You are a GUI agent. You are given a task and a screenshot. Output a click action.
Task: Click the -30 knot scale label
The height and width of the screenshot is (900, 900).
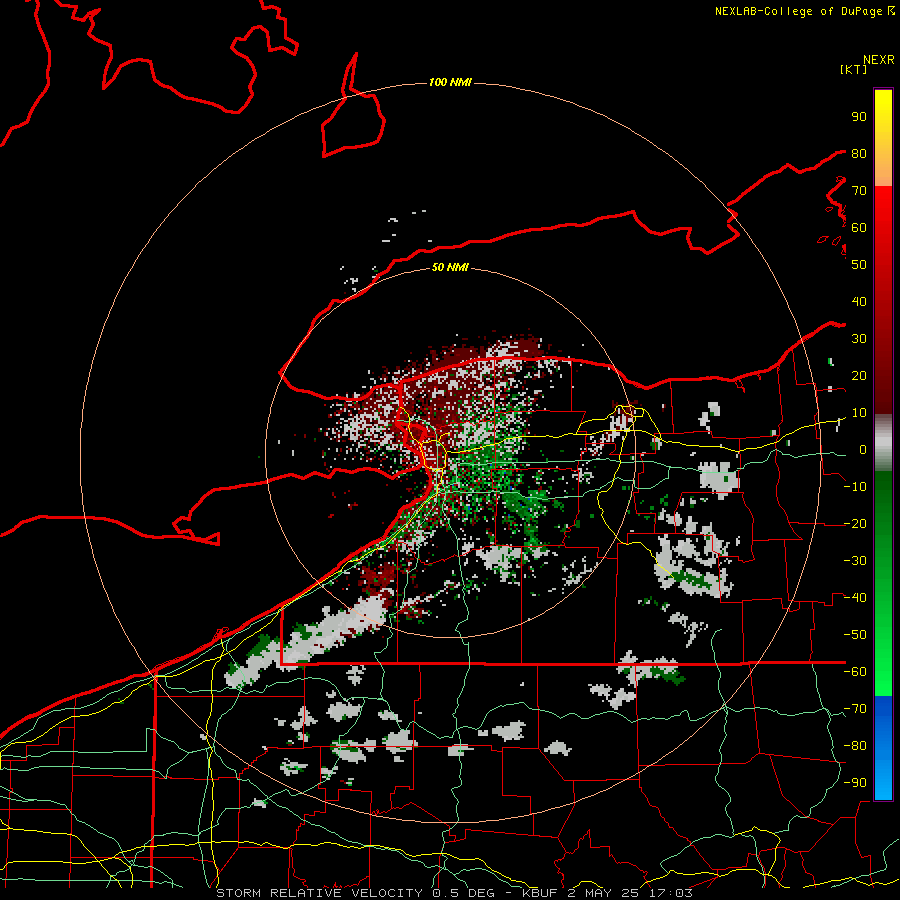click(855, 561)
